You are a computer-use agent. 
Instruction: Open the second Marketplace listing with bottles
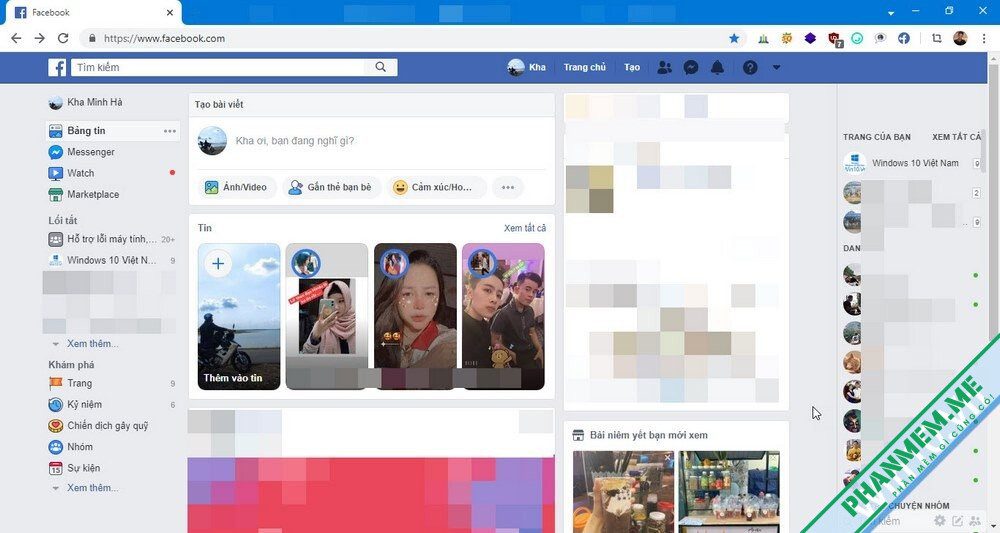pos(728,492)
